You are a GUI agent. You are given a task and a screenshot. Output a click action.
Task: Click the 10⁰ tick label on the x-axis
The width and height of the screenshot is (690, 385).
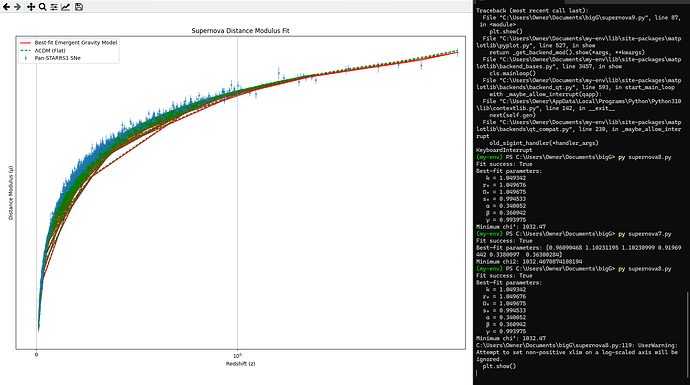(238, 355)
